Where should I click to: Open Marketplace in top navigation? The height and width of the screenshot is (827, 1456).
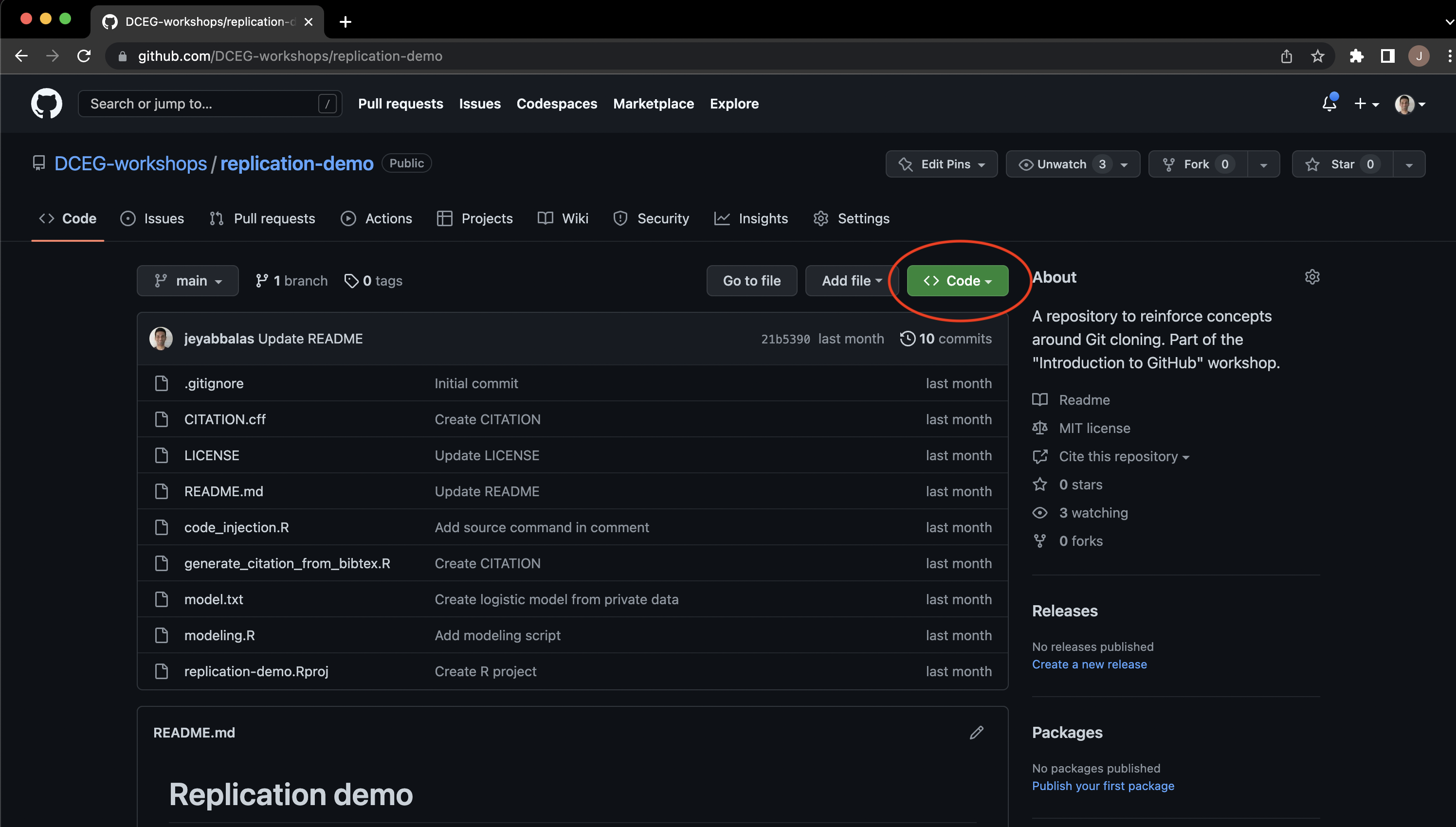tap(653, 103)
